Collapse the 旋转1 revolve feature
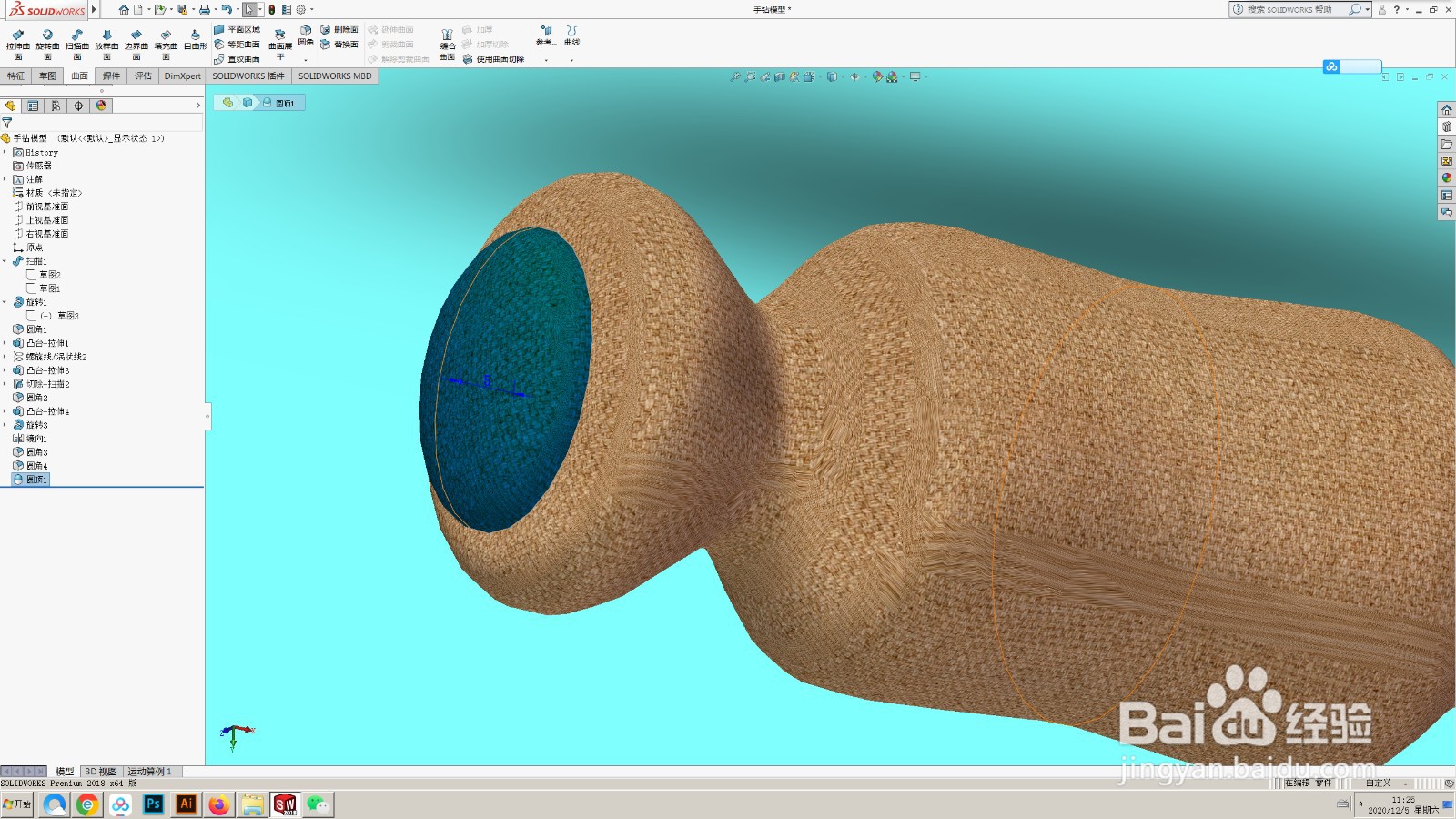1456x819 pixels. (x=5, y=302)
